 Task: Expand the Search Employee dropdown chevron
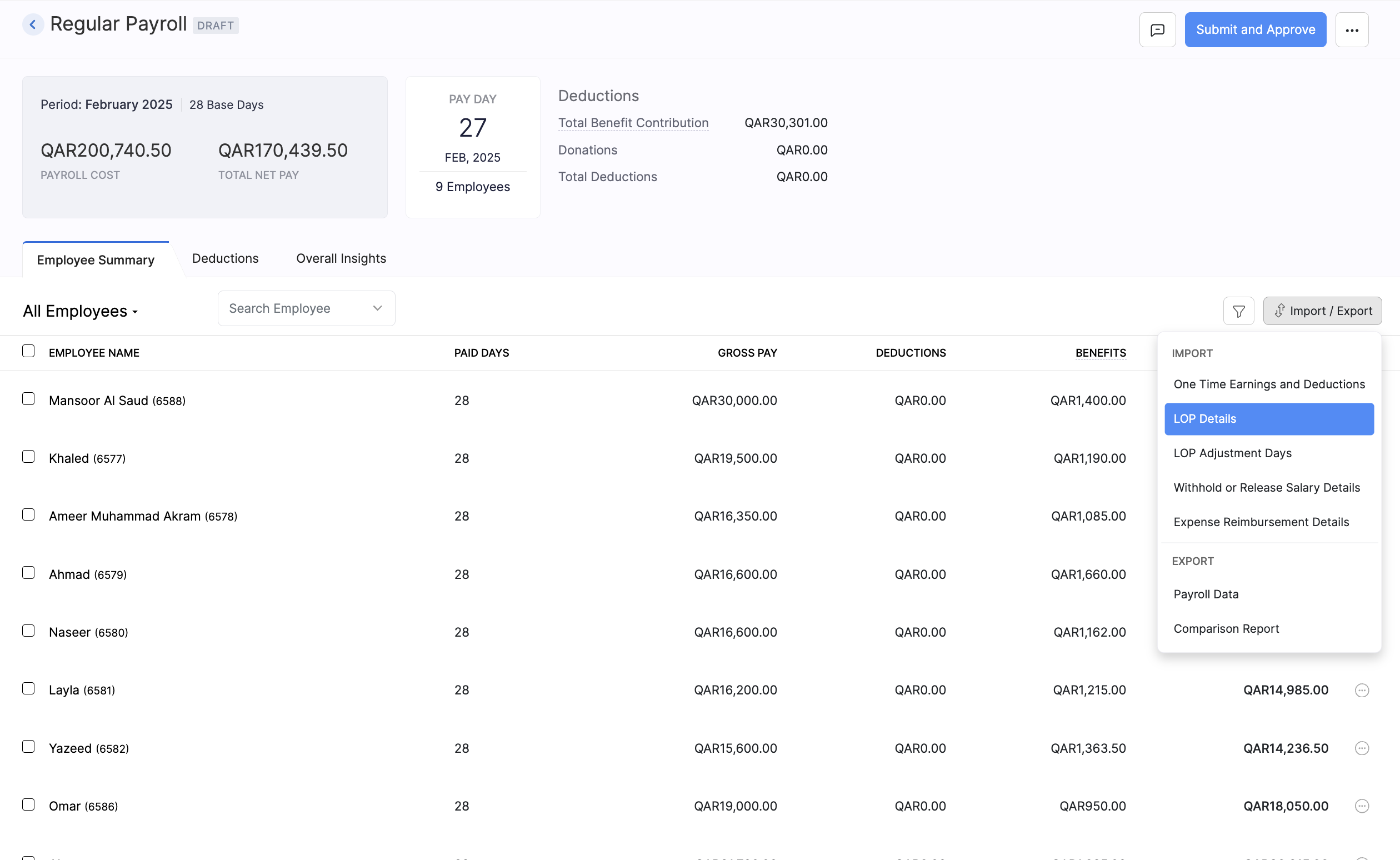pos(377,308)
